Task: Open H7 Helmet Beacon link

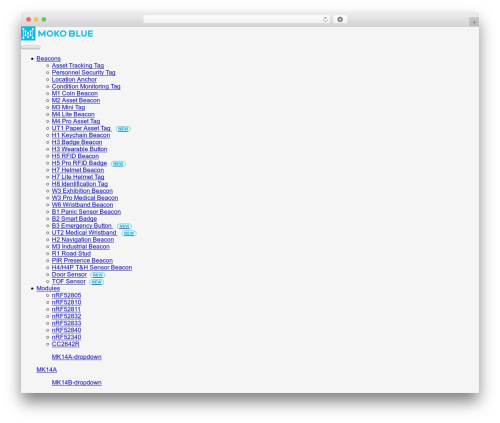Action: [78, 170]
